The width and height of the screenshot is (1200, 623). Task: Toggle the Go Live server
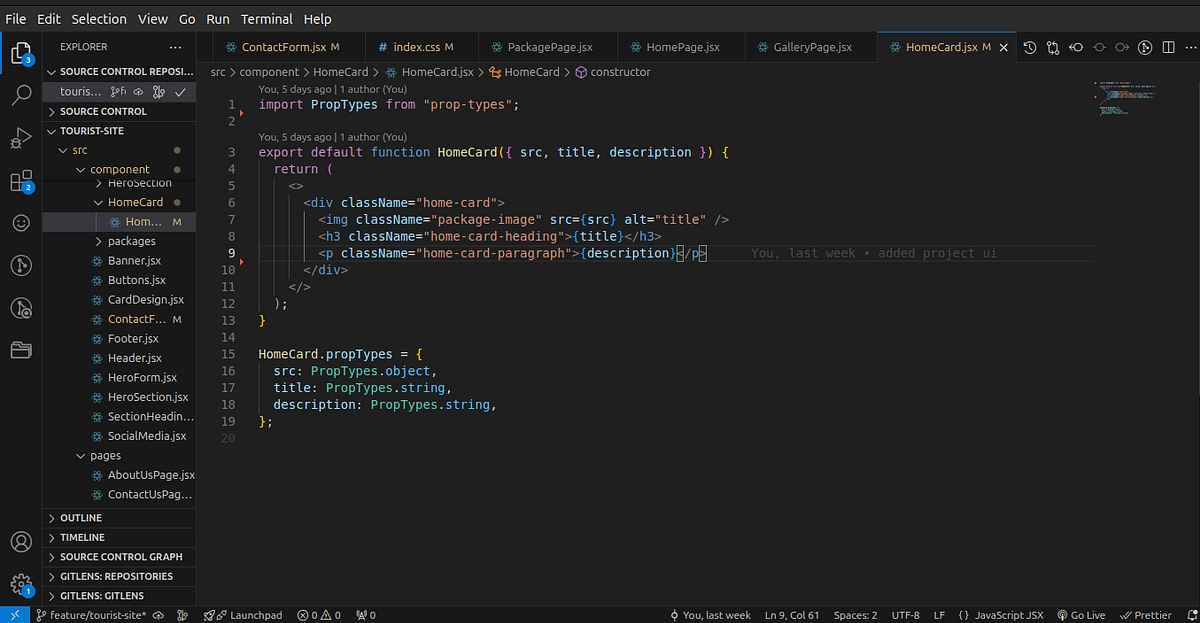[x=1081, y=614]
